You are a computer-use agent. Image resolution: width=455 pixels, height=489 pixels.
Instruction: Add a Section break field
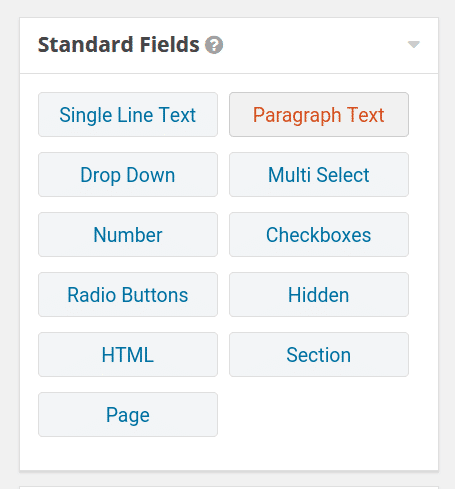pyautogui.click(x=319, y=355)
